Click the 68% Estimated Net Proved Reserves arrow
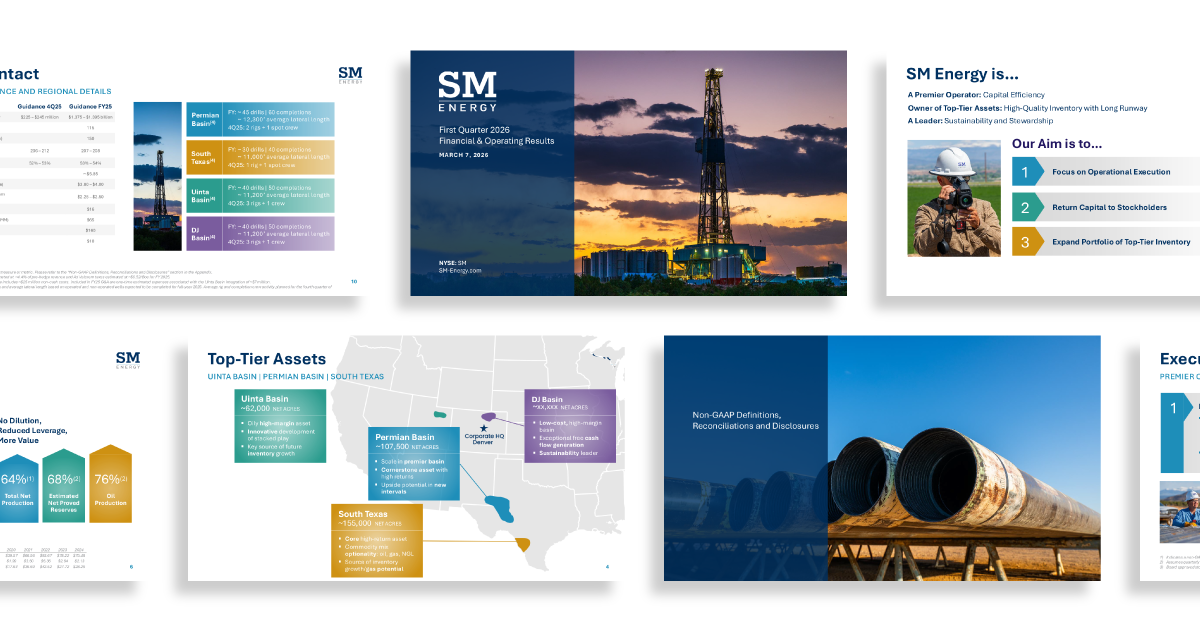The height and width of the screenshot is (640, 1200). coord(62,484)
